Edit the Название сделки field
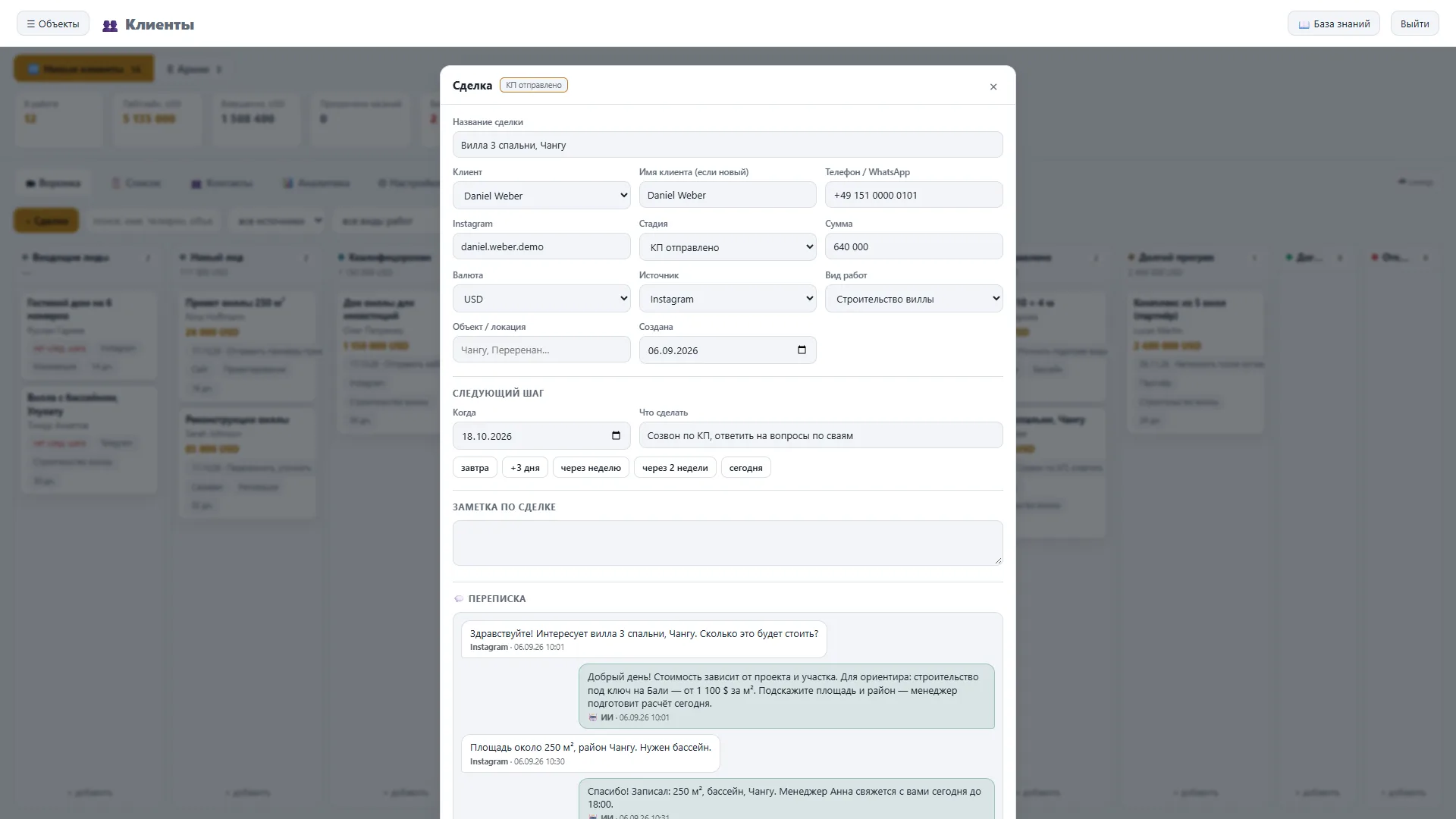 tap(727, 145)
